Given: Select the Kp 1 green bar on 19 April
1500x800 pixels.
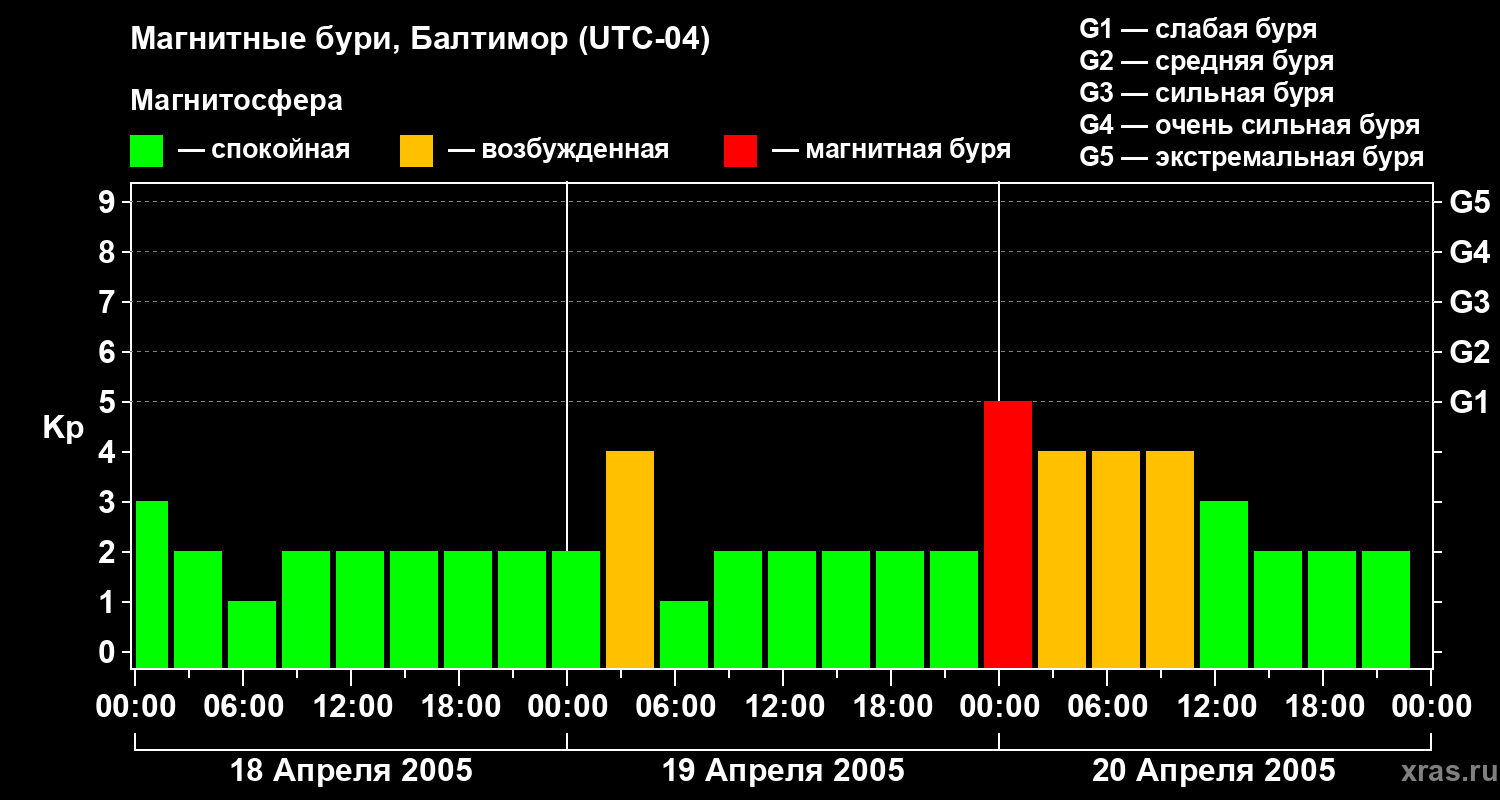Looking at the screenshot, I should [x=684, y=634].
